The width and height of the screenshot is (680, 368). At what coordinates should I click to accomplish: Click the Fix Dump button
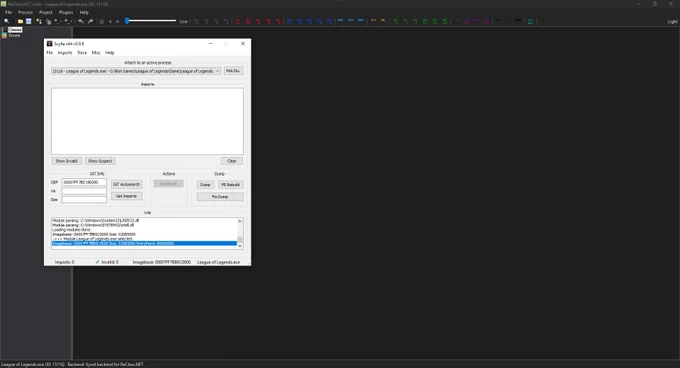(x=220, y=197)
